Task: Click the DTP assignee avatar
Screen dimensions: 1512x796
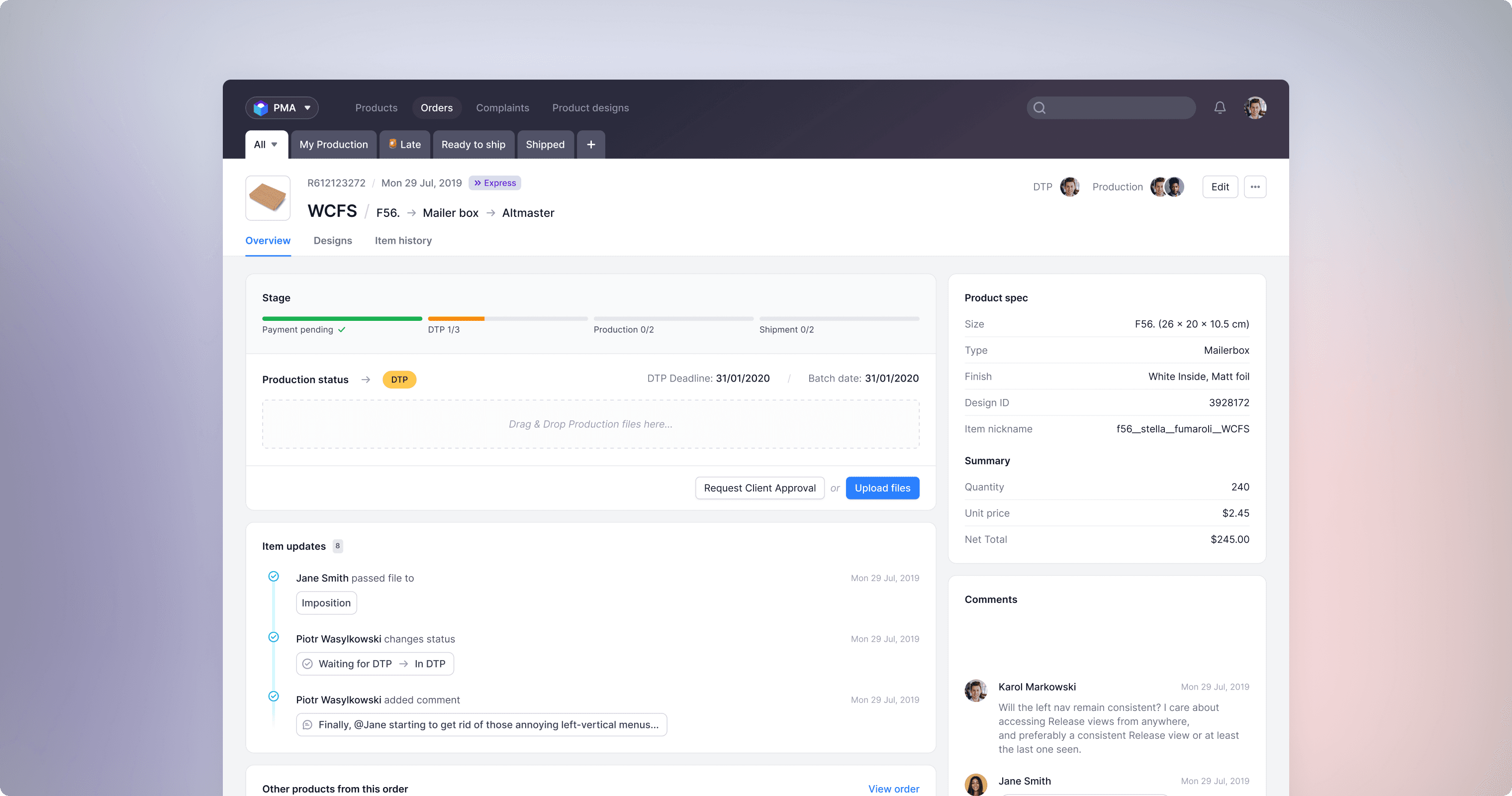Action: pos(1069,187)
